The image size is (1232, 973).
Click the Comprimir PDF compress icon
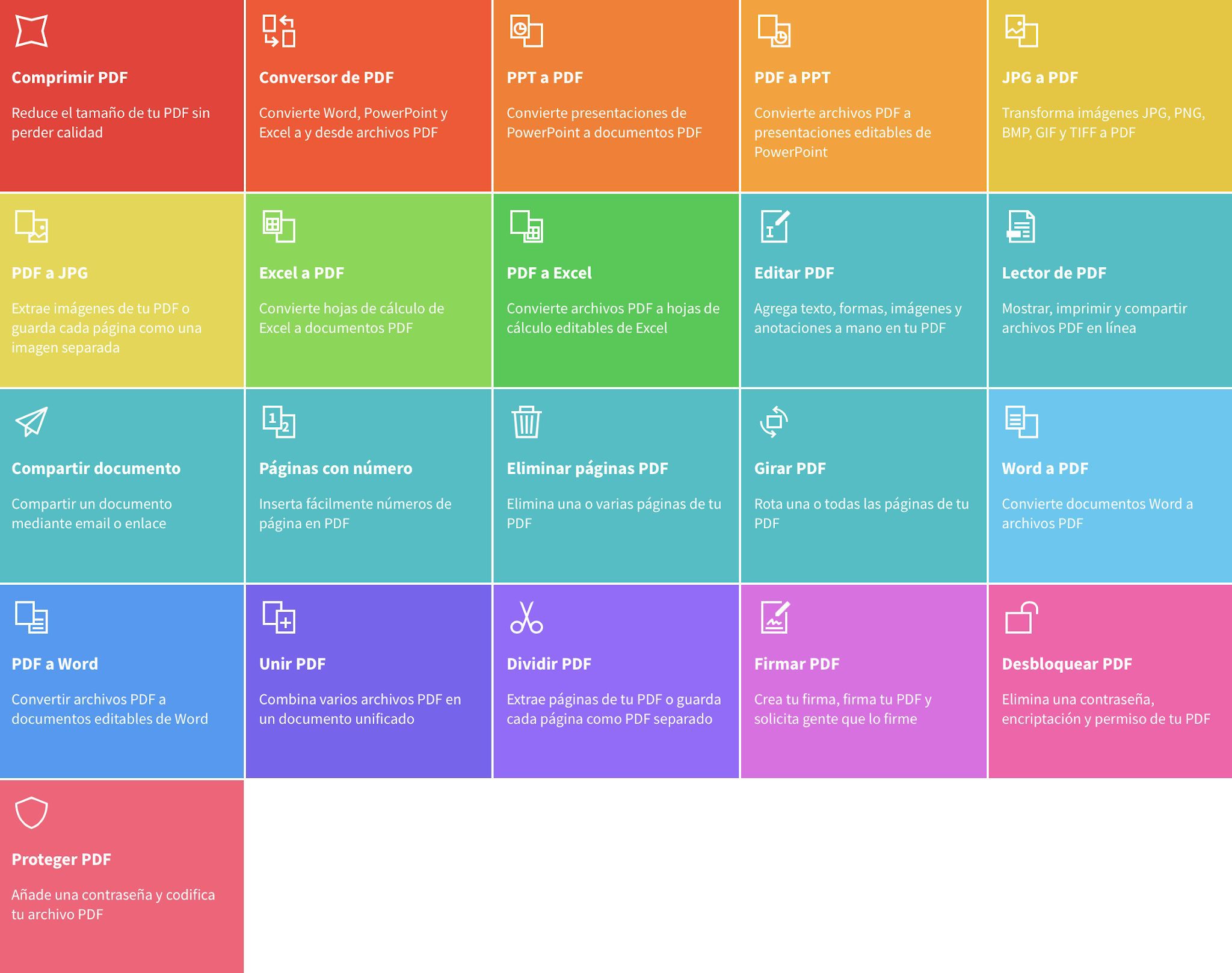(x=31, y=31)
